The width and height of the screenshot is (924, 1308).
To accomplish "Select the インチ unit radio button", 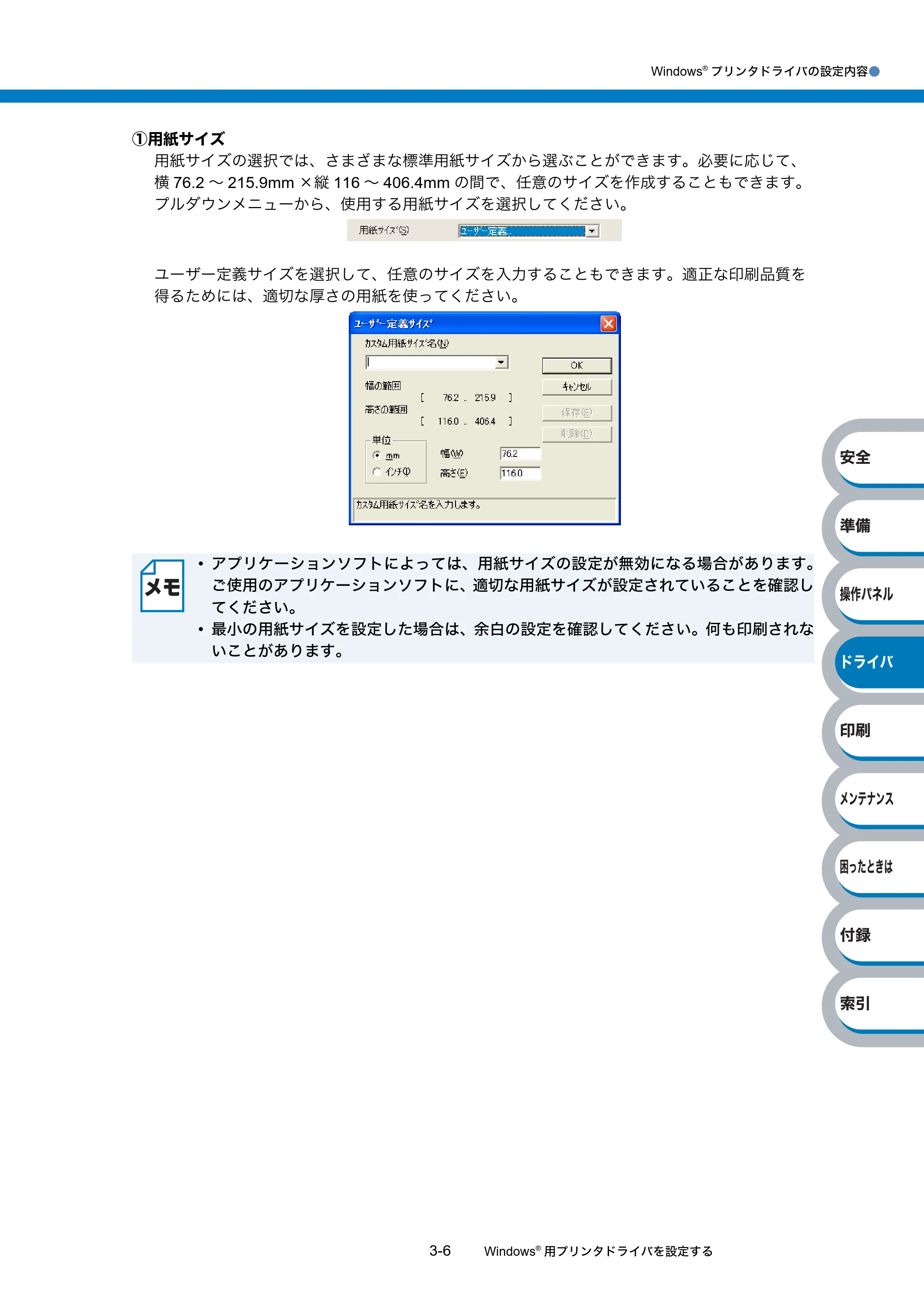I will [377, 472].
